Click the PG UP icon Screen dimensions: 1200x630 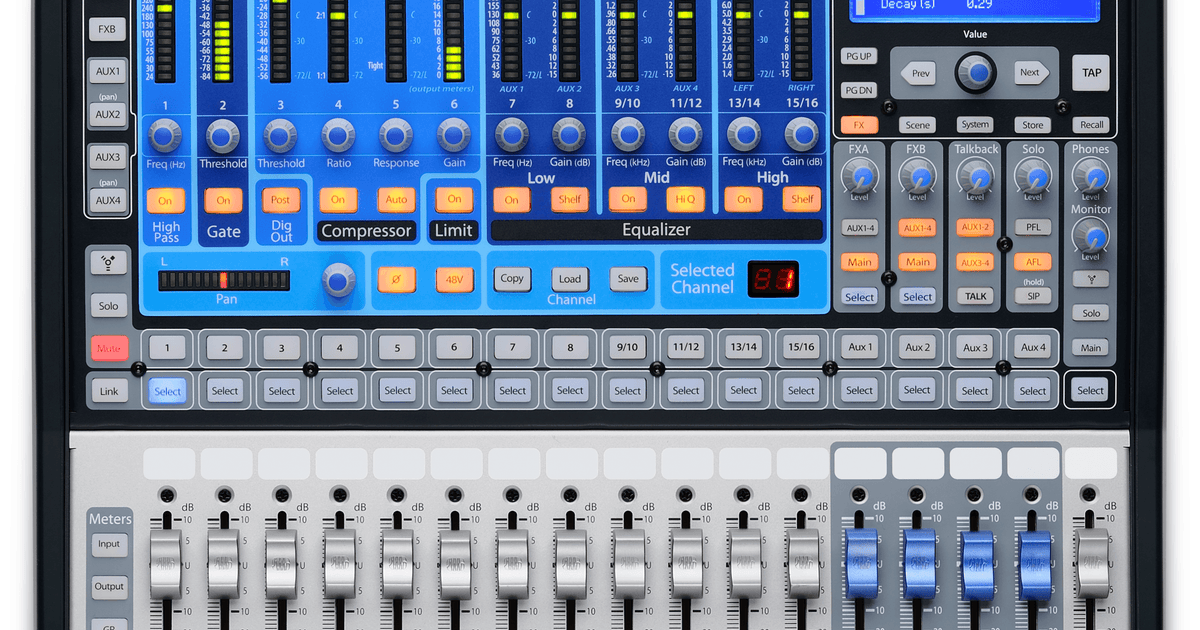(x=858, y=56)
